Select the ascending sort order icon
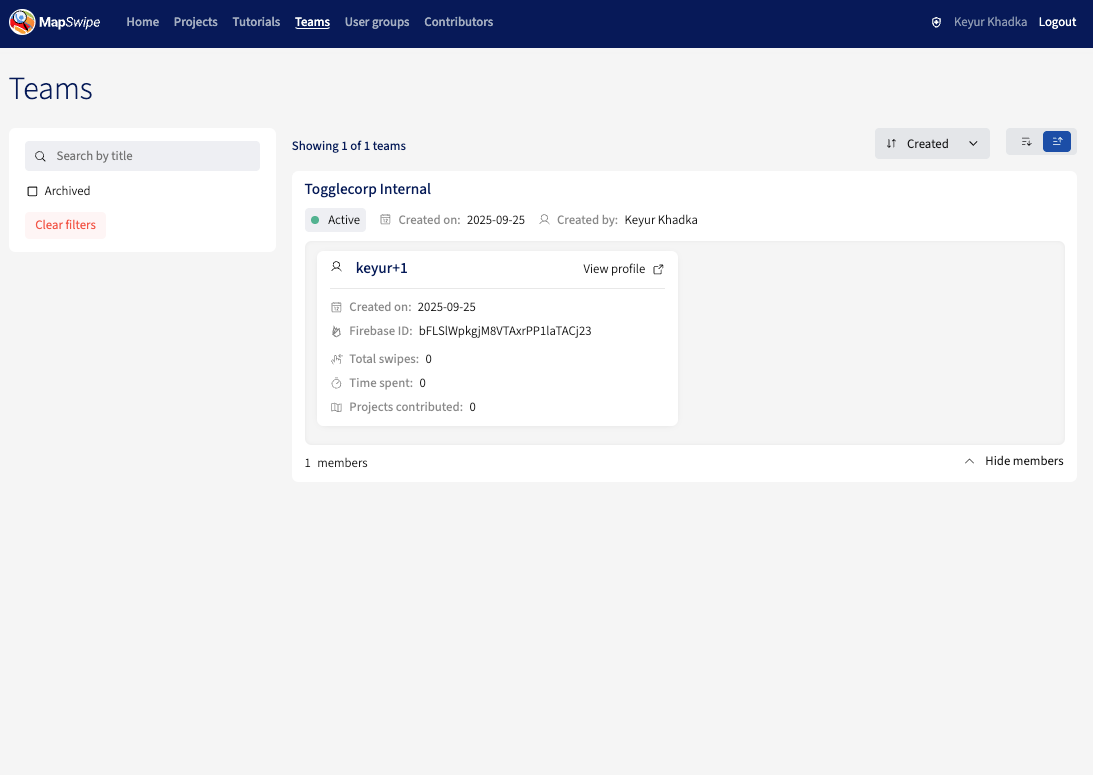The width and height of the screenshot is (1093, 775). click(1057, 142)
